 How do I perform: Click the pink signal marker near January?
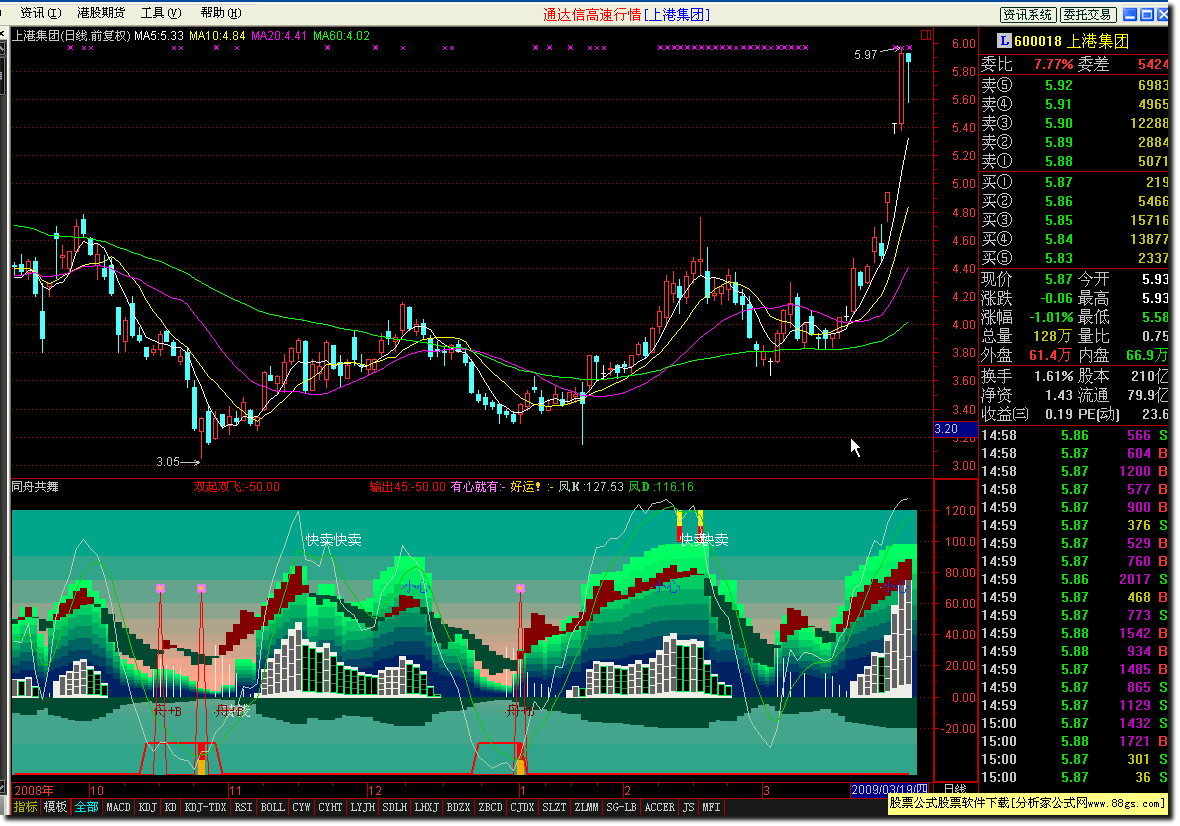click(x=520, y=588)
